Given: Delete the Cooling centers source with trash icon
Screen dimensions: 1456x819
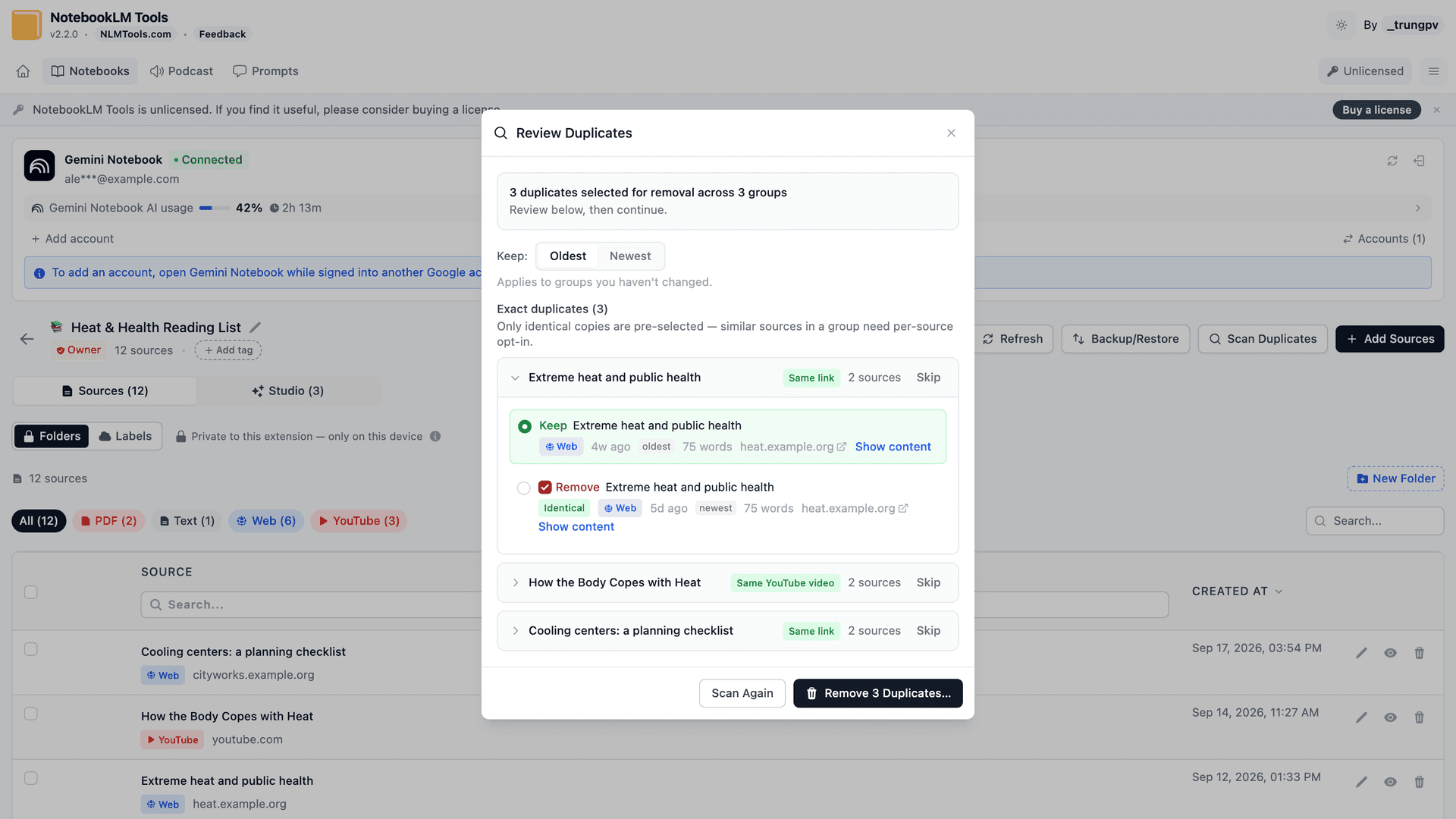Looking at the screenshot, I should point(1420,653).
